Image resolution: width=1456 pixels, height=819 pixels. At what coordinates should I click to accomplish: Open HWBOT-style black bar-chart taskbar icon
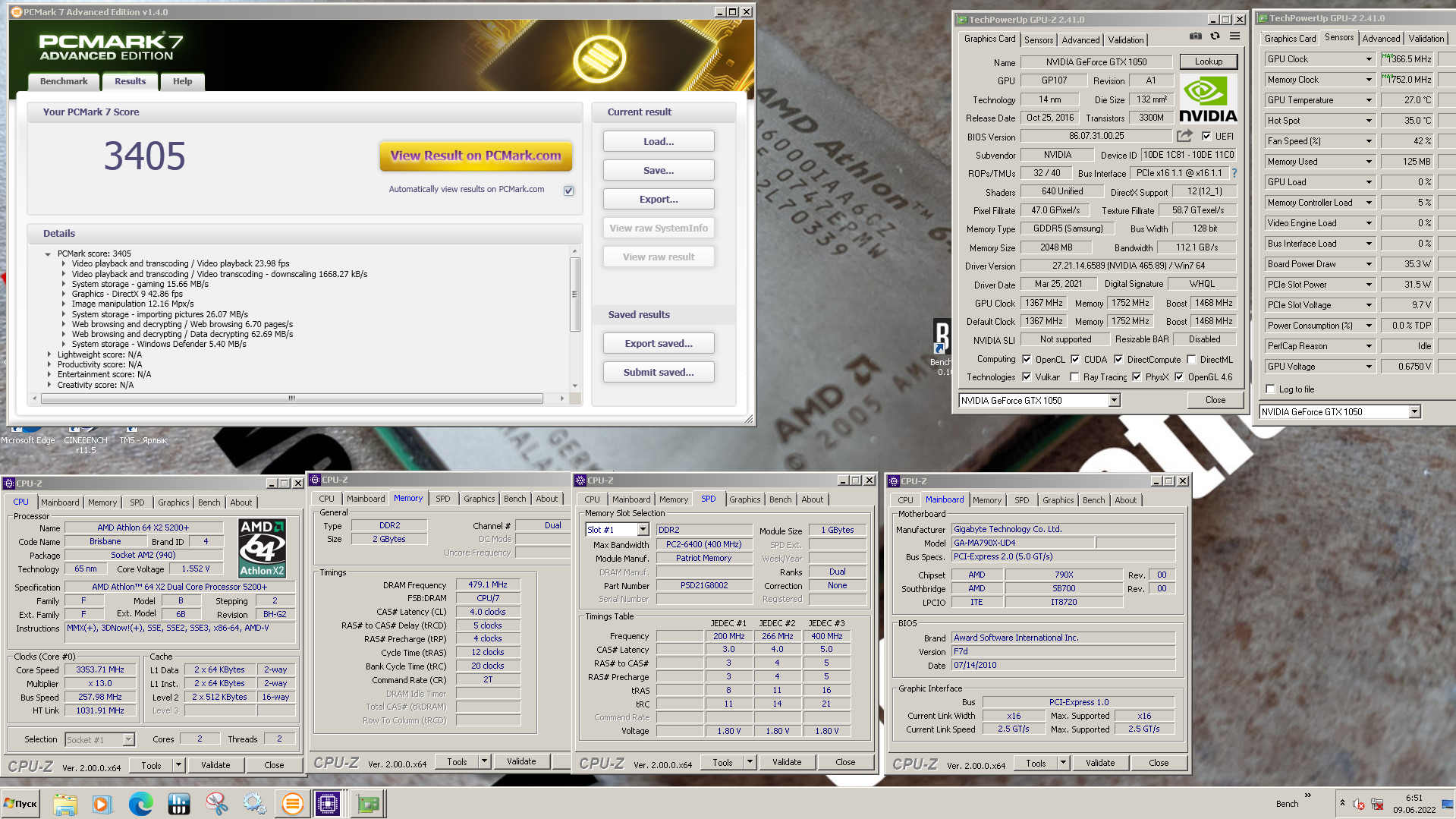(179, 803)
